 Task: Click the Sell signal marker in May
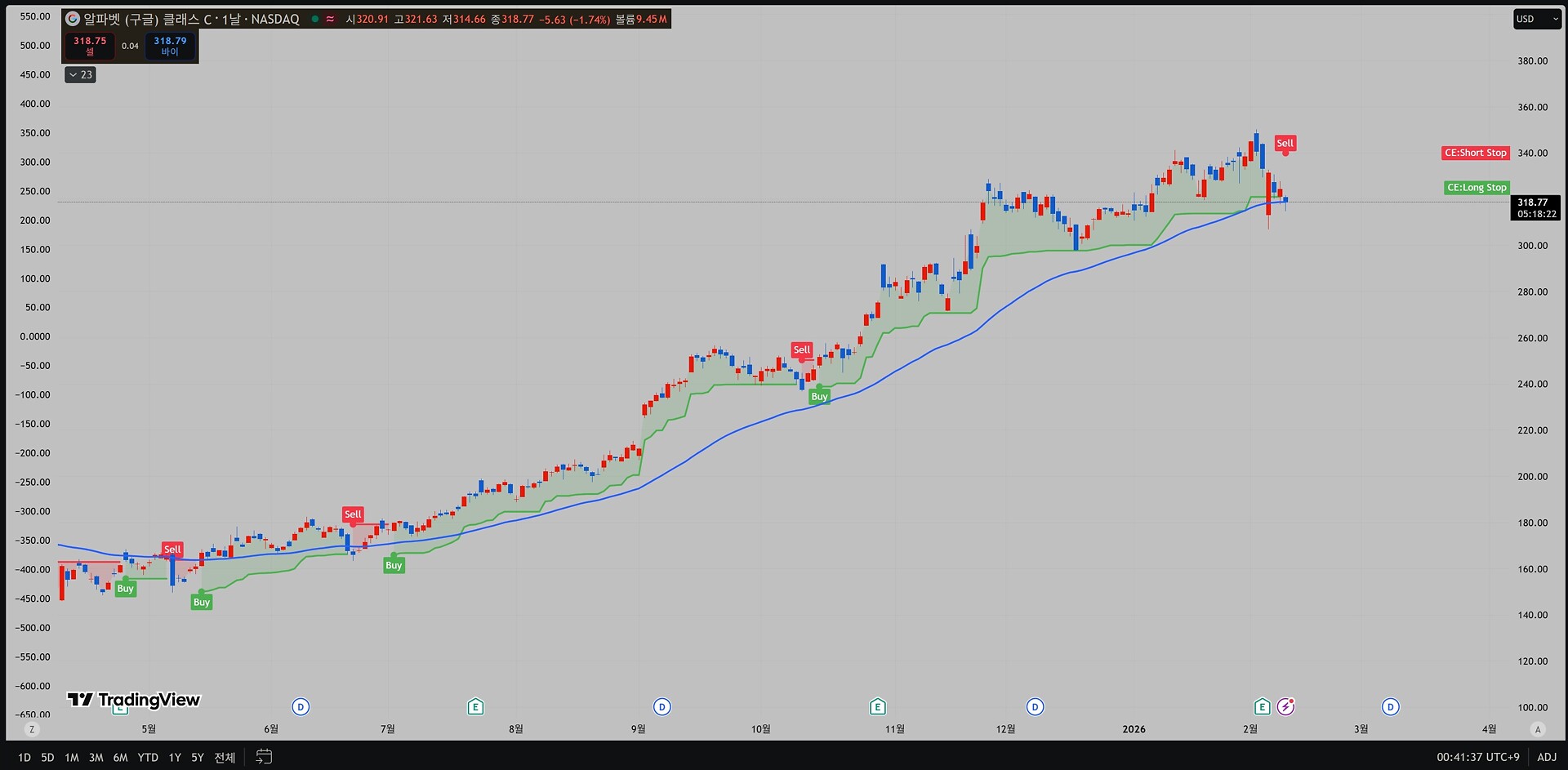(172, 549)
